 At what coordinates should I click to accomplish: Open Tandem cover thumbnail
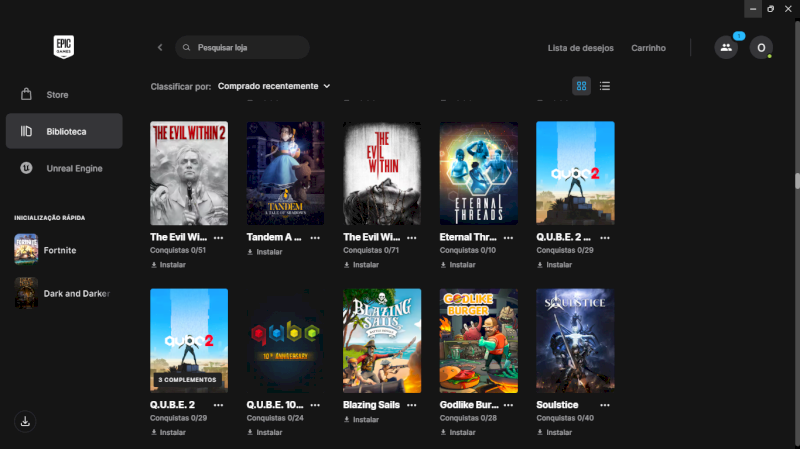tap(285, 173)
